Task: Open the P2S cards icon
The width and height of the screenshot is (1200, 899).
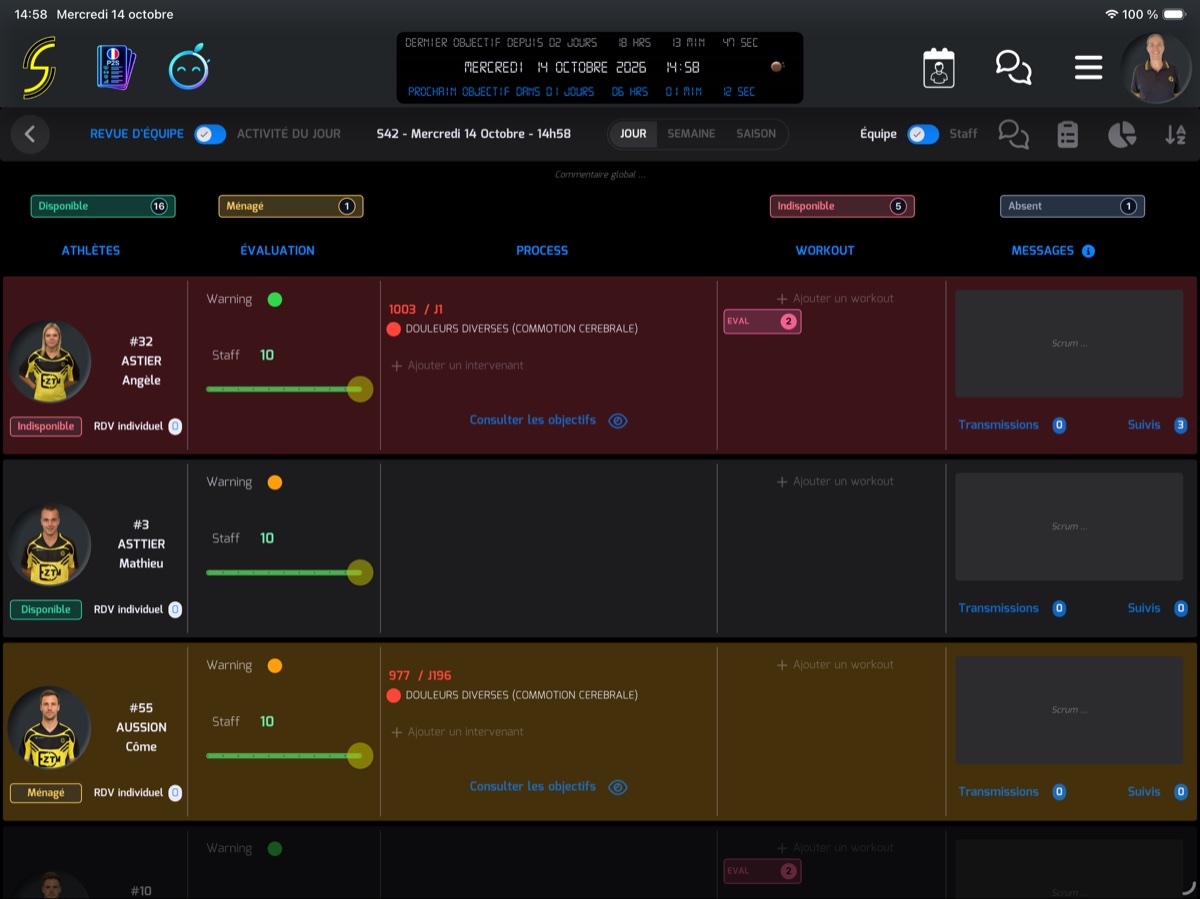Action: [x=116, y=68]
